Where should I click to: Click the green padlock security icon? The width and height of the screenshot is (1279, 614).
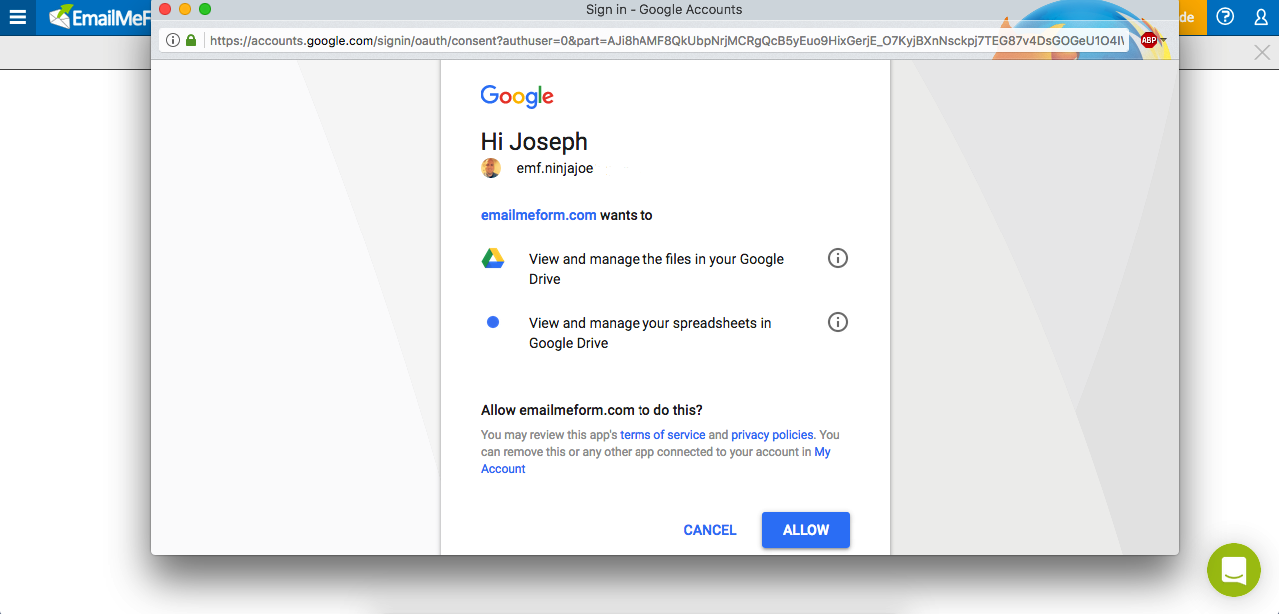tap(191, 40)
